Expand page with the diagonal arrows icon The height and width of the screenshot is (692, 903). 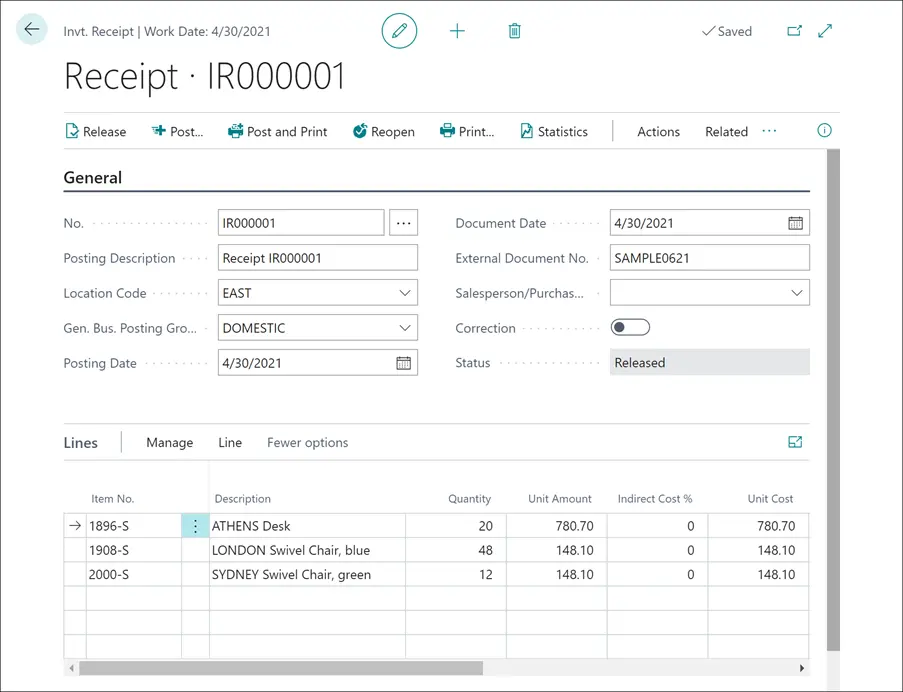[x=825, y=31]
